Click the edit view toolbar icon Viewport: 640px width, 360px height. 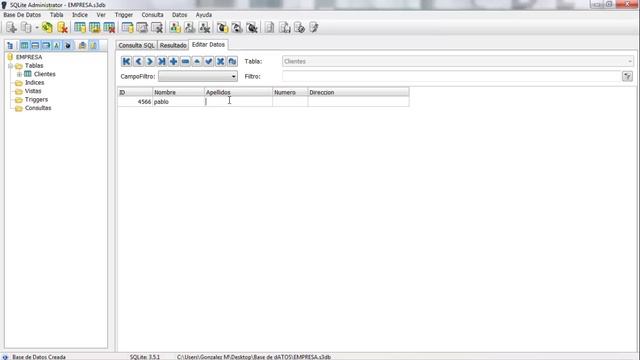pyautogui.click(x=189, y=27)
